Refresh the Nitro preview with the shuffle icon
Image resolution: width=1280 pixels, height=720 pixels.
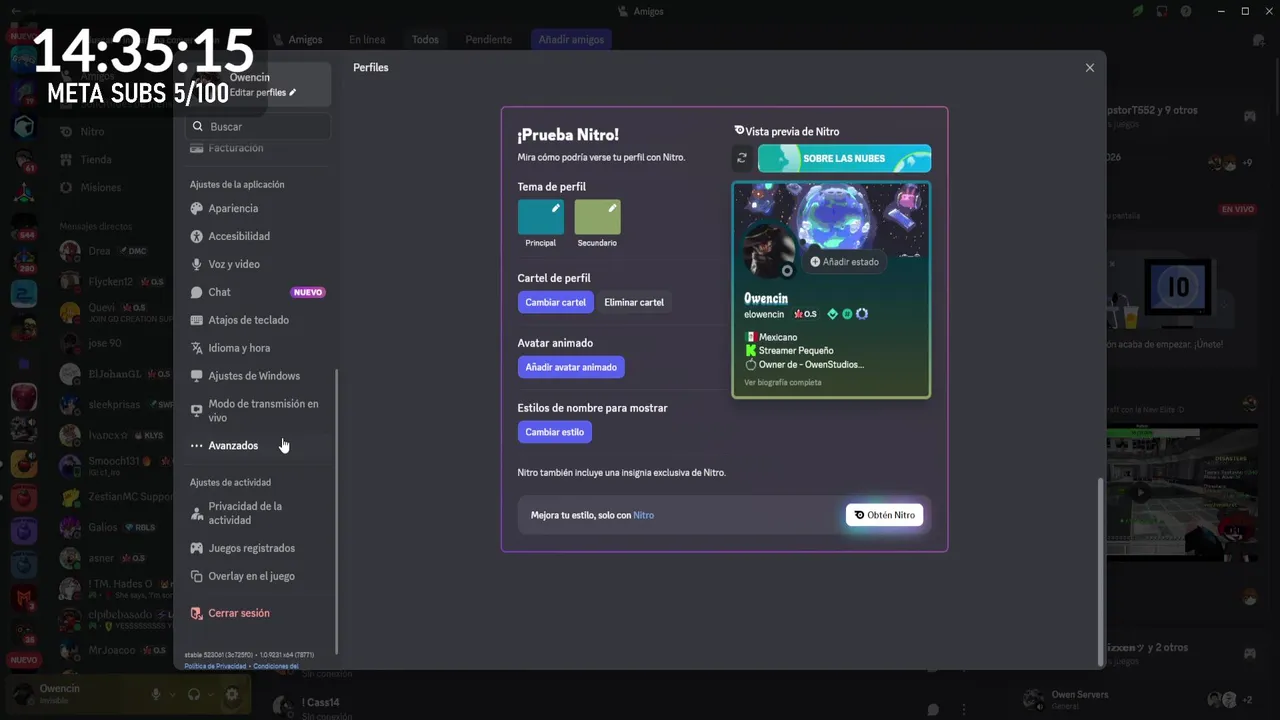coord(742,158)
